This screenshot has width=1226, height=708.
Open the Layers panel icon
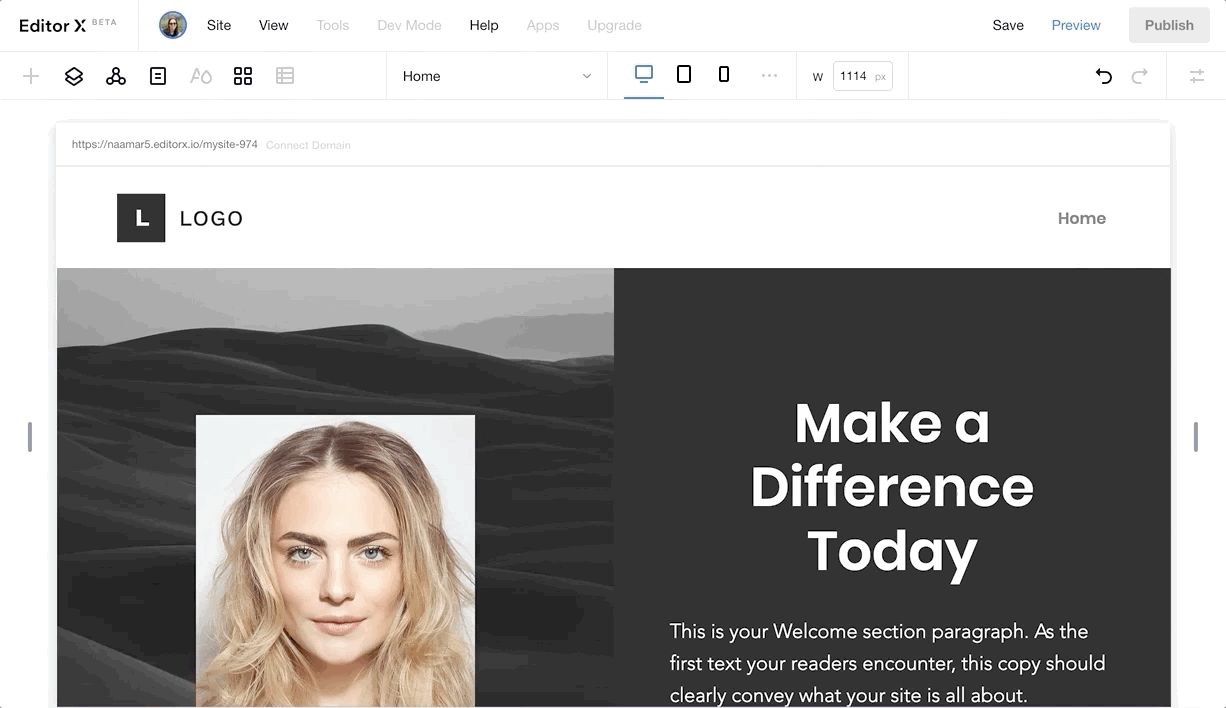pos(74,76)
